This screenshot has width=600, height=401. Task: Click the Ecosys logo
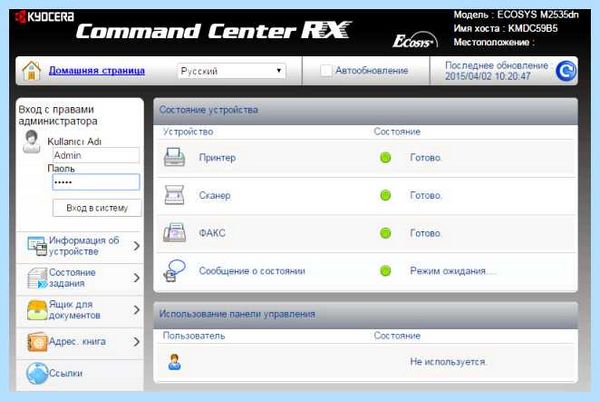(x=414, y=41)
